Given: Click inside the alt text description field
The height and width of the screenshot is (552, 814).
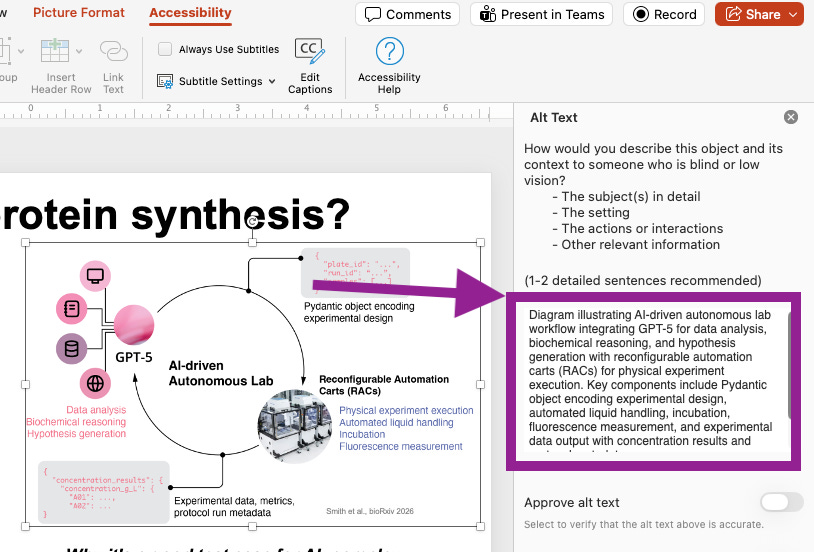Looking at the screenshot, I should point(654,382).
